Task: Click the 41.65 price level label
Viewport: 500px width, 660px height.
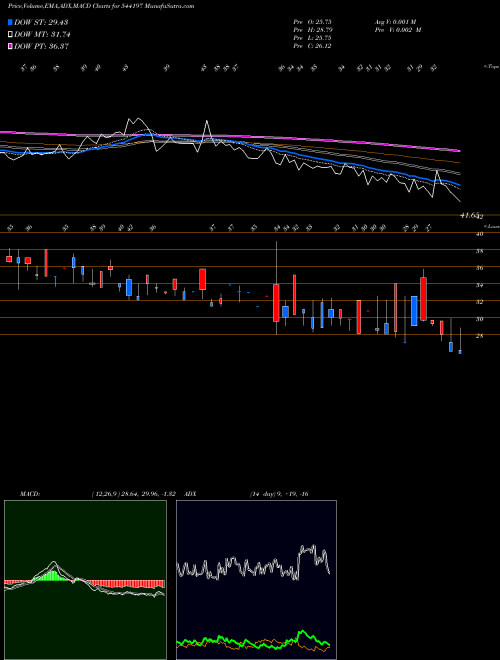Action: (x=470, y=216)
